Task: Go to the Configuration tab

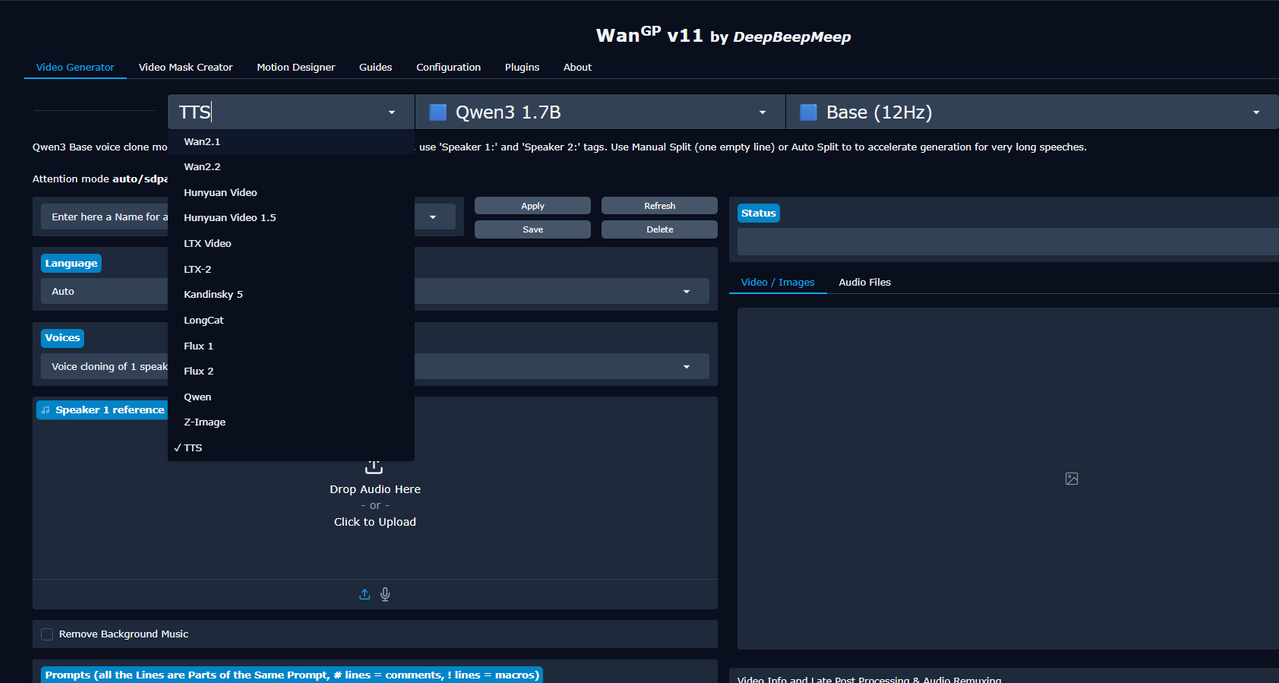Action: click(448, 67)
